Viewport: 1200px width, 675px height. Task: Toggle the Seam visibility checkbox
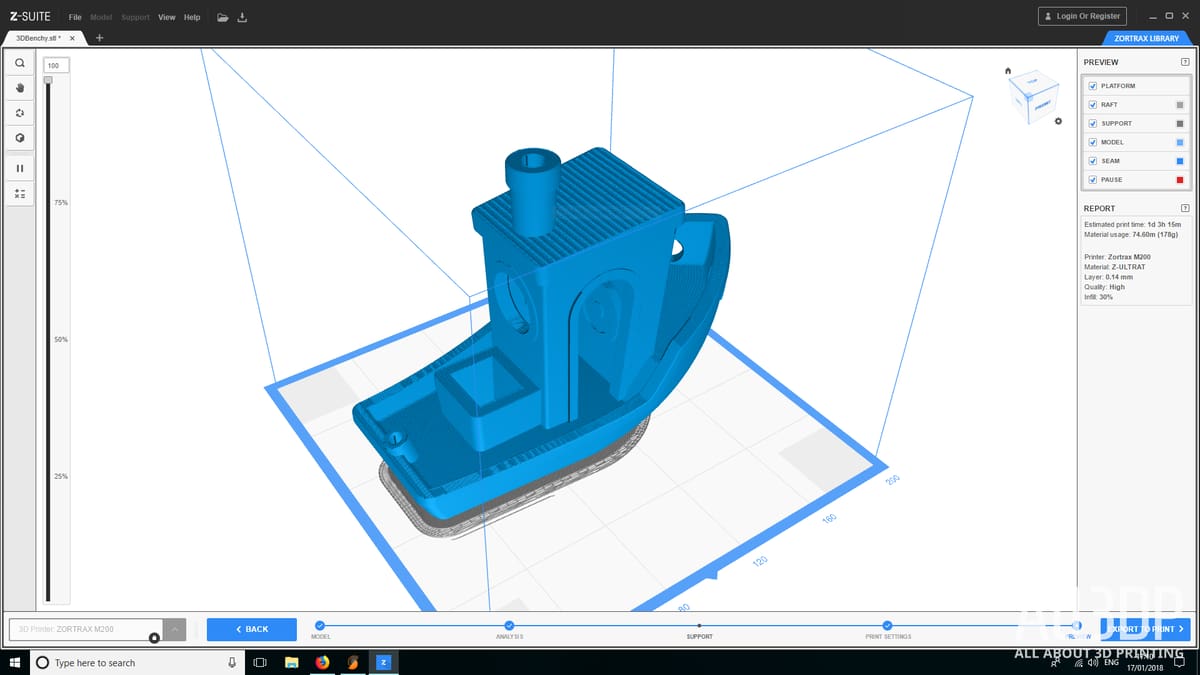[1093, 161]
